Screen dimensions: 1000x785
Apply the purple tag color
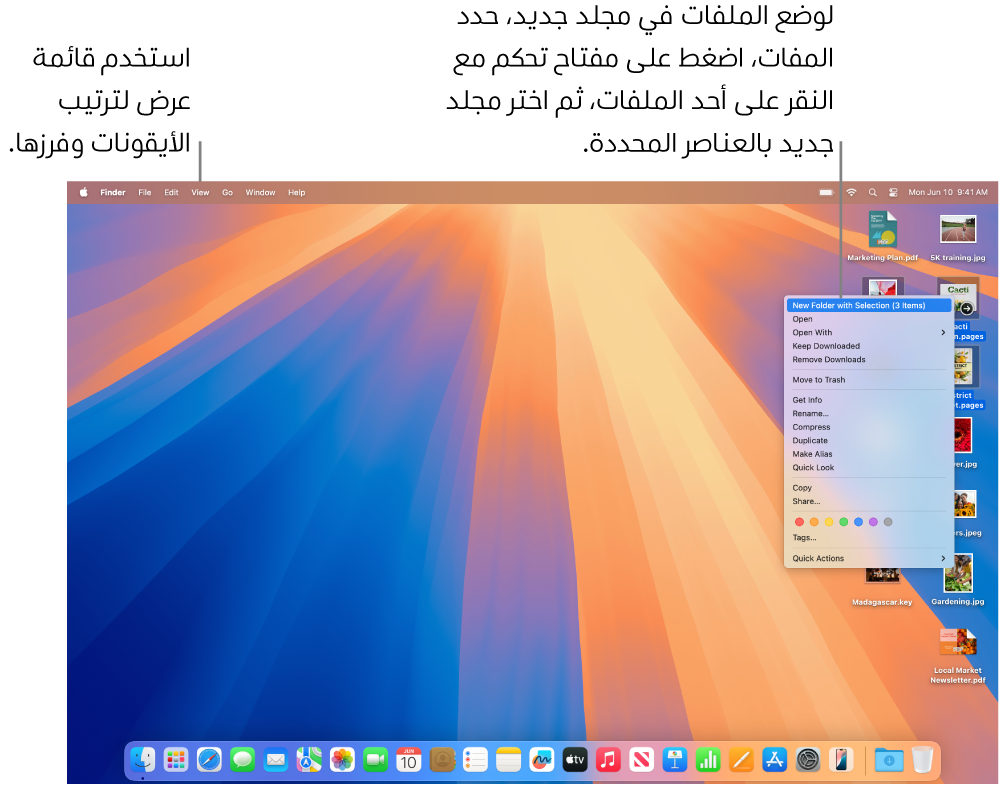(x=873, y=522)
